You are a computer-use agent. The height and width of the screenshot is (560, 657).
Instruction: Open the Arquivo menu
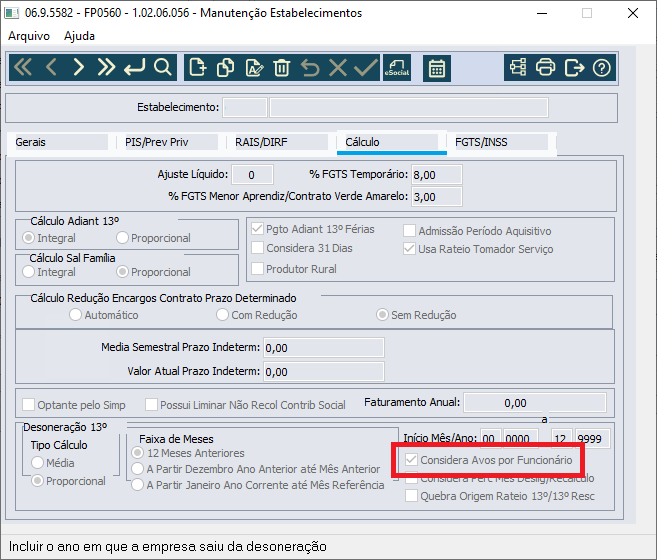pos(29,36)
